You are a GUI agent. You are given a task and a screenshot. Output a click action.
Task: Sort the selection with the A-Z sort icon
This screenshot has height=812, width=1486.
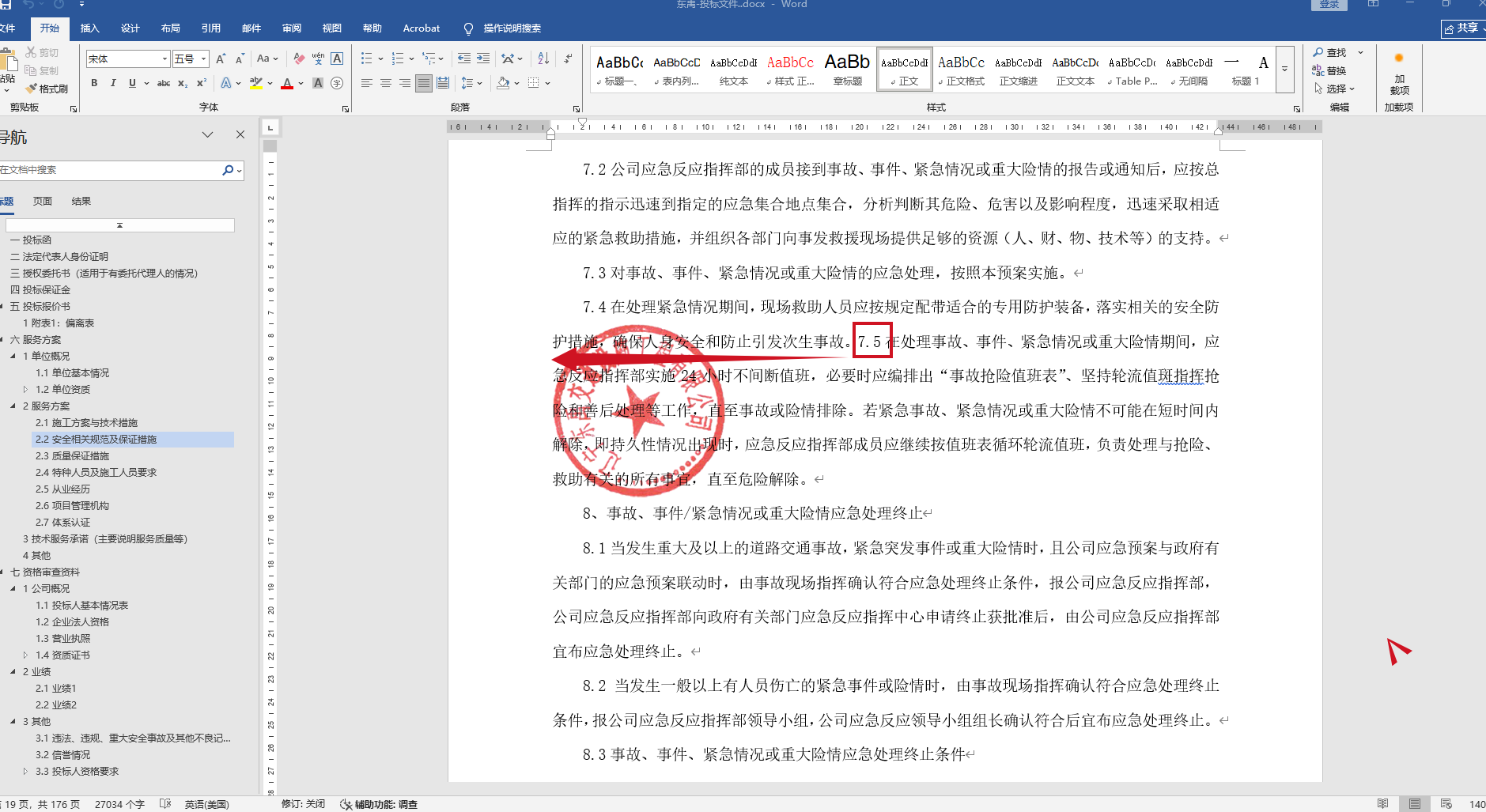click(x=543, y=59)
